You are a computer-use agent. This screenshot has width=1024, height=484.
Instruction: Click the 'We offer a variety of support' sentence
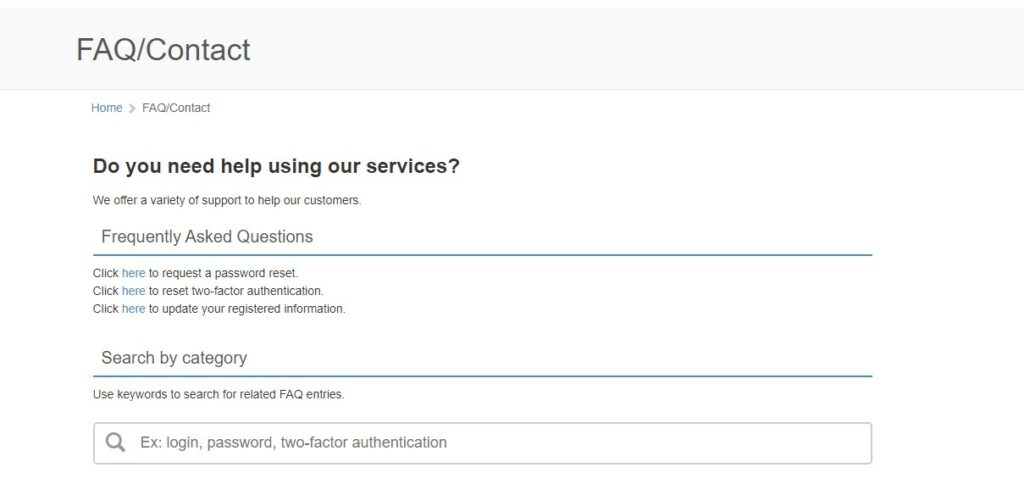point(227,201)
